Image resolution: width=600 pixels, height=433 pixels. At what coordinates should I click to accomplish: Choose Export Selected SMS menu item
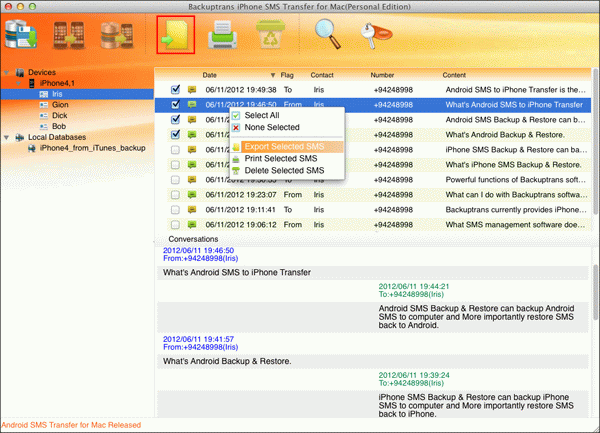coord(287,147)
